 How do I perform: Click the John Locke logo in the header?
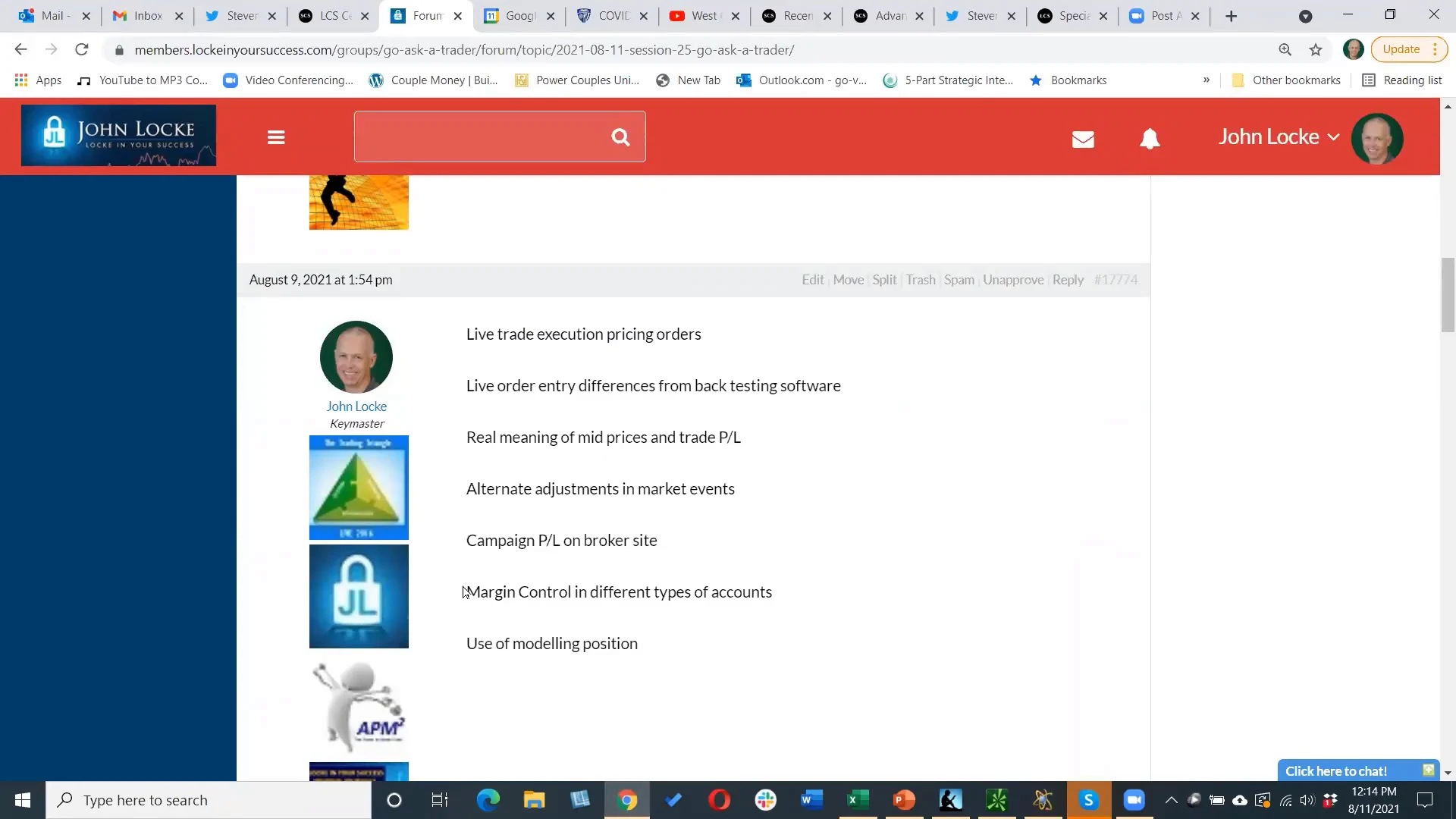(118, 136)
